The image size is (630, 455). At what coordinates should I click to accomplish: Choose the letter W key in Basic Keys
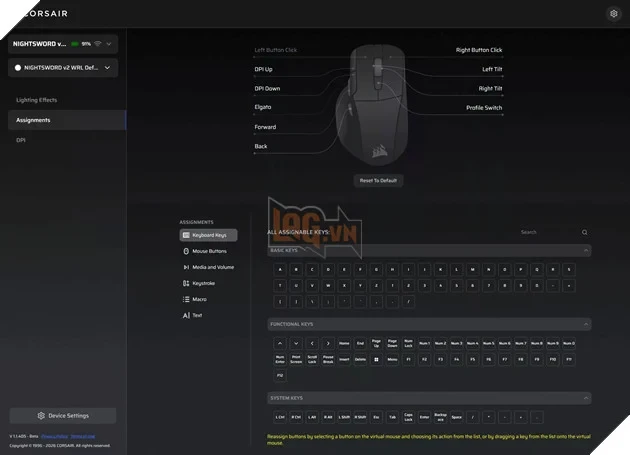tap(328, 286)
